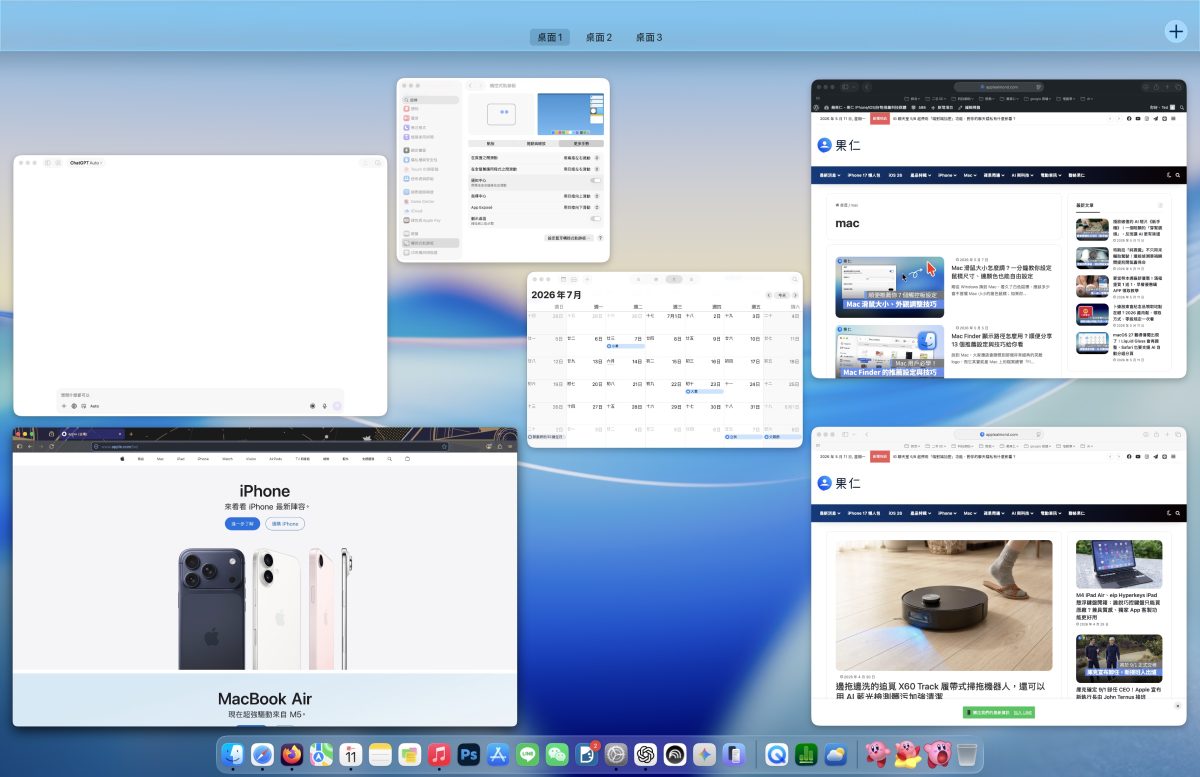Open Maps from the Dock
This screenshot has width=1200, height=777.
321,754
